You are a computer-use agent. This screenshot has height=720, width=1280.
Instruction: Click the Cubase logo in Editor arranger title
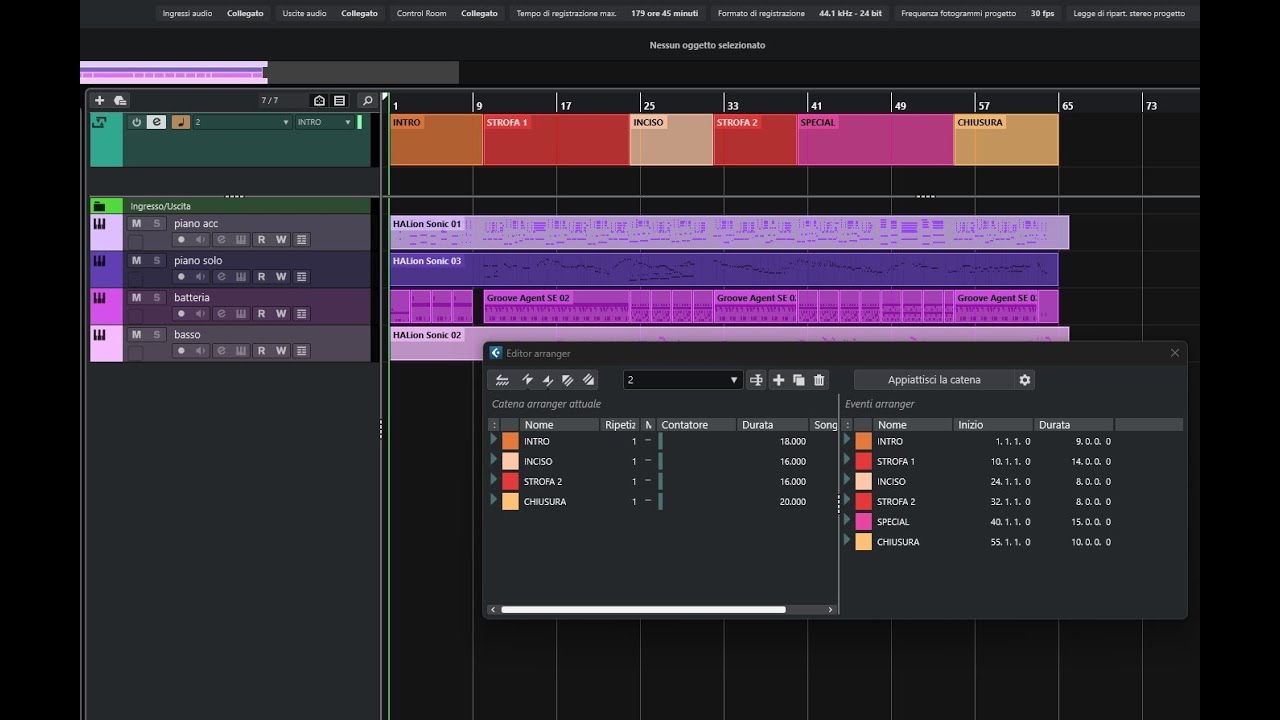[495, 353]
